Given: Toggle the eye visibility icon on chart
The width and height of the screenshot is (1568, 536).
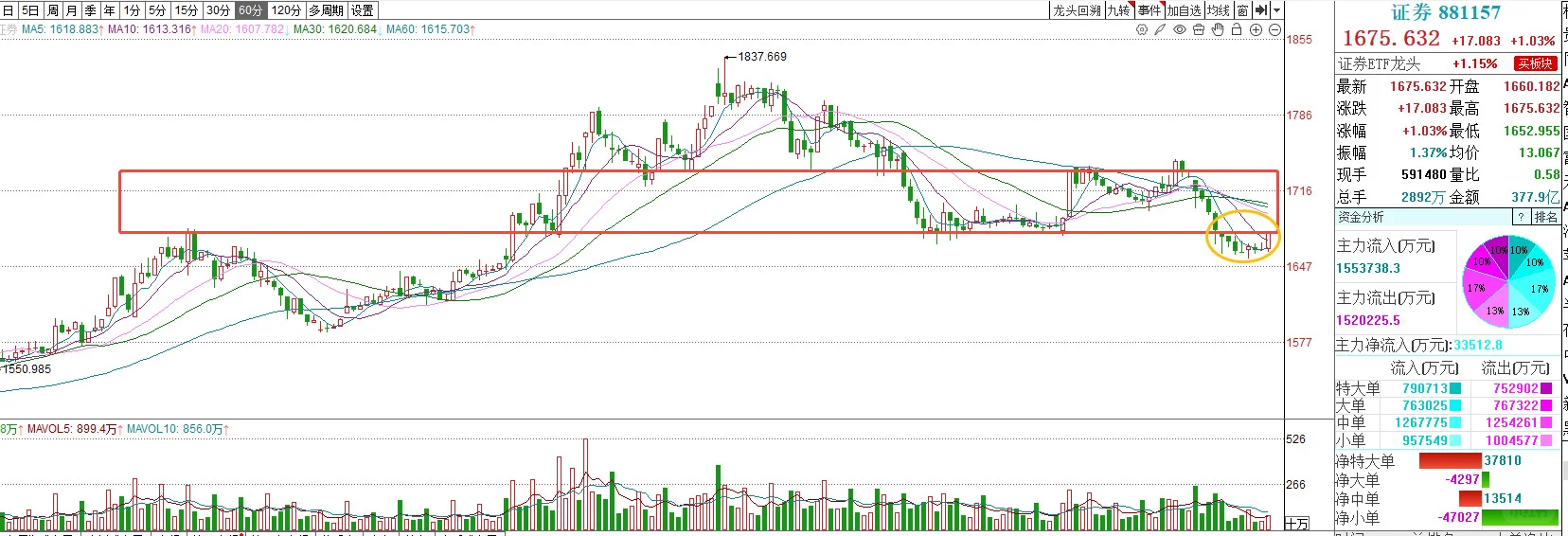Looking at the screenshot, I should 1180,29.
